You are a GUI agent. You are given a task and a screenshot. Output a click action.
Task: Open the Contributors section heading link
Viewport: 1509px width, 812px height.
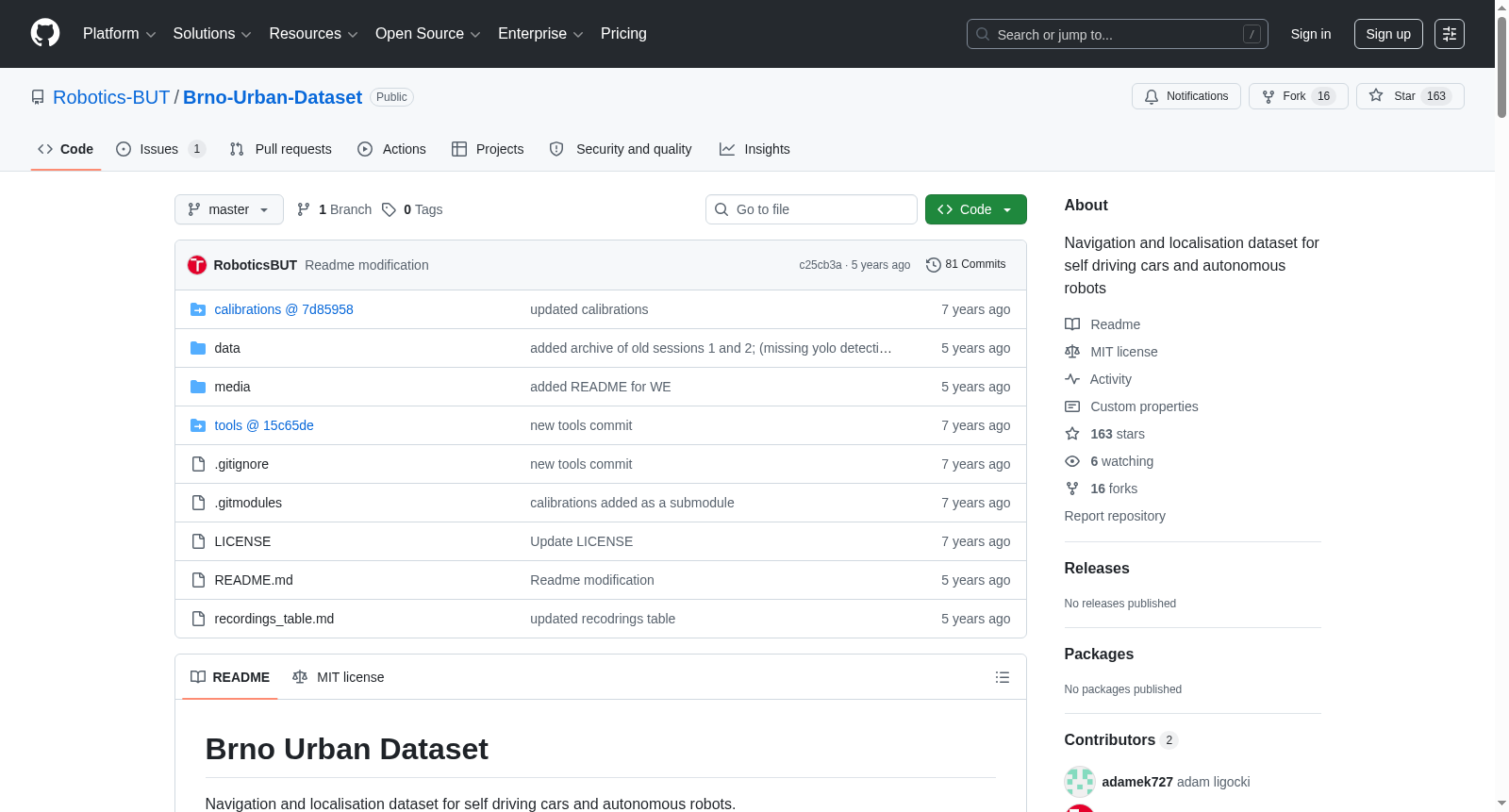[1121, 740]
